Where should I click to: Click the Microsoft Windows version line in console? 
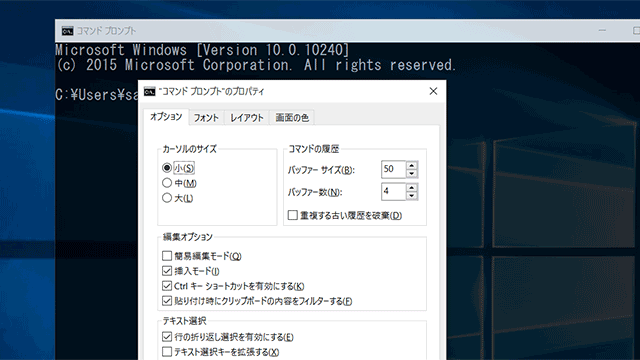coord(202,50)
